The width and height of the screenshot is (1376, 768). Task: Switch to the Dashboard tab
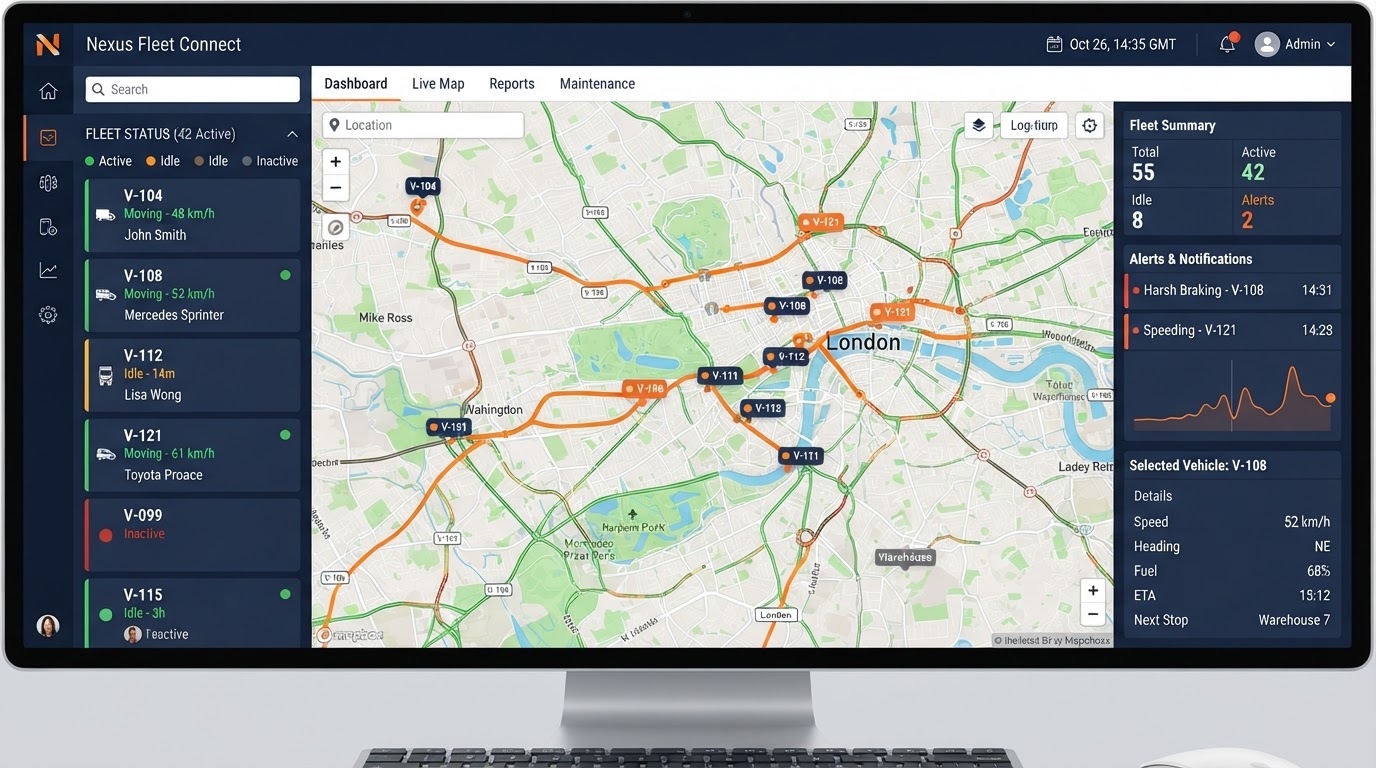pyautogui.click(x=356, y=84)
